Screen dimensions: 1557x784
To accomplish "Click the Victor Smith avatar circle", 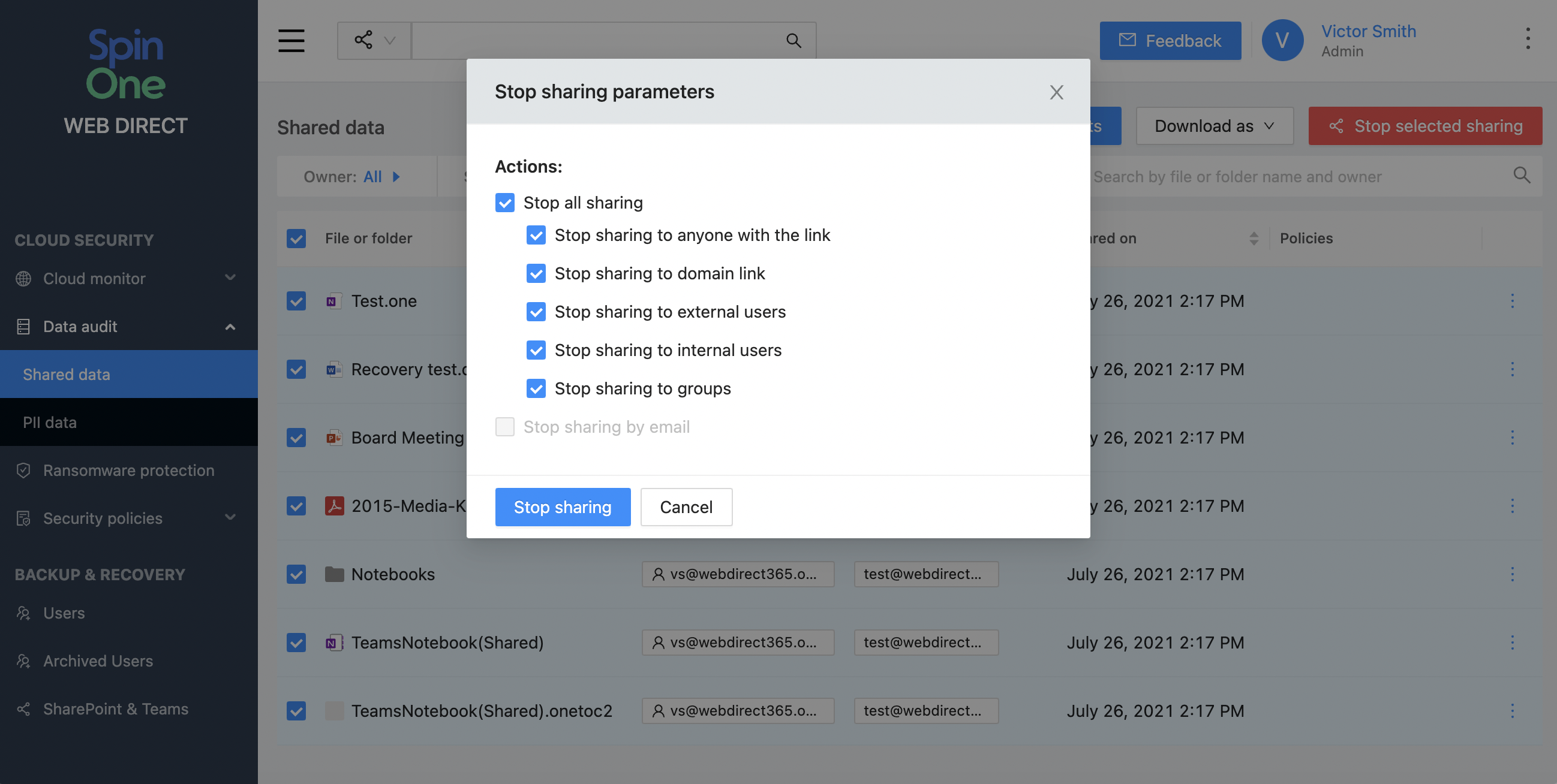I will pos(1281,41).
